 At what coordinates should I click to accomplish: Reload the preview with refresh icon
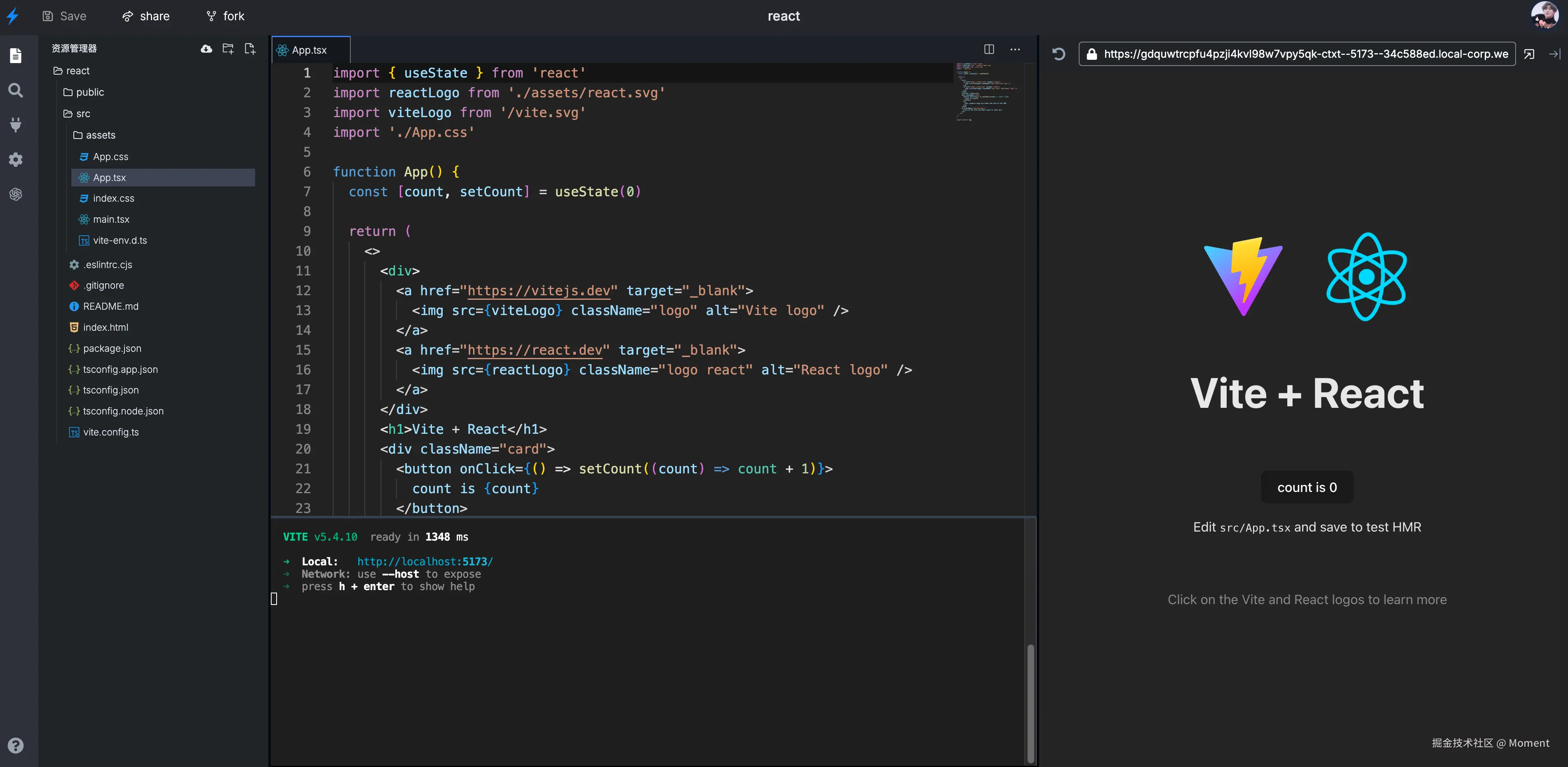click(x=1059, y=54)
